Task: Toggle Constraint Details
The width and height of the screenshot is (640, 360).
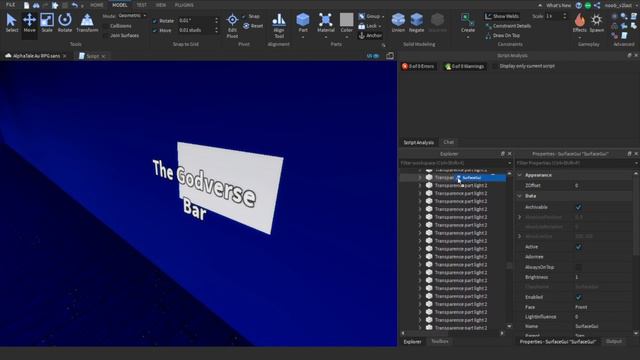Action: click(x=508, y=26)
